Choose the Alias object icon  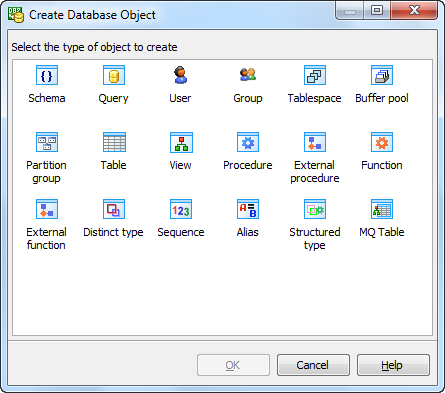tap(248, 209)
